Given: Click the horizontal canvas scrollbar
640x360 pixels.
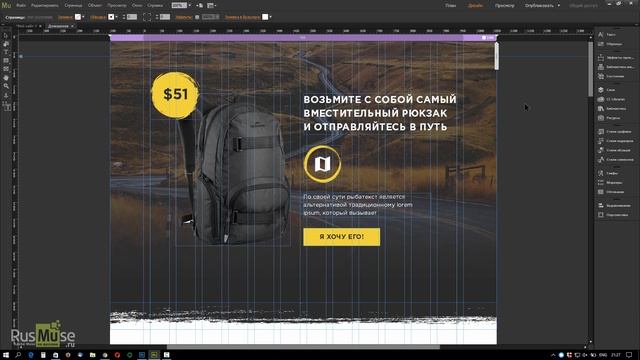Looking at the screenshot, I should click(x=303, y=347).
